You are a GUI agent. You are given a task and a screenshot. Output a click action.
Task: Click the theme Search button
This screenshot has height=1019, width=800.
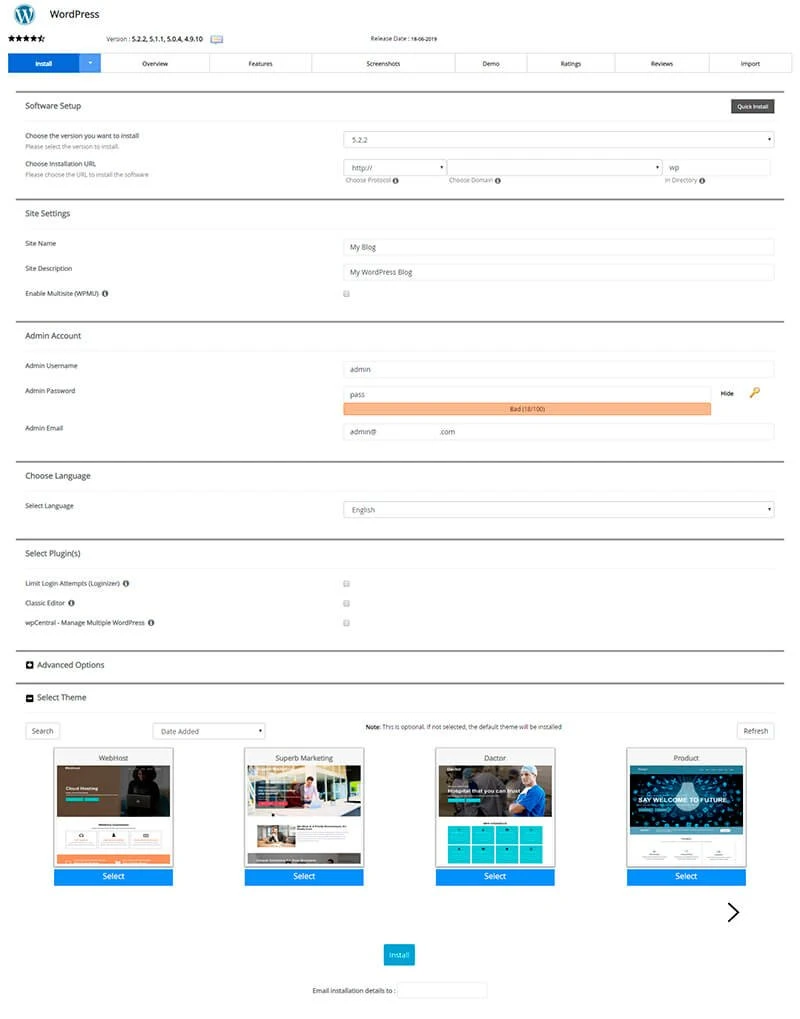(x=43, y=731)
